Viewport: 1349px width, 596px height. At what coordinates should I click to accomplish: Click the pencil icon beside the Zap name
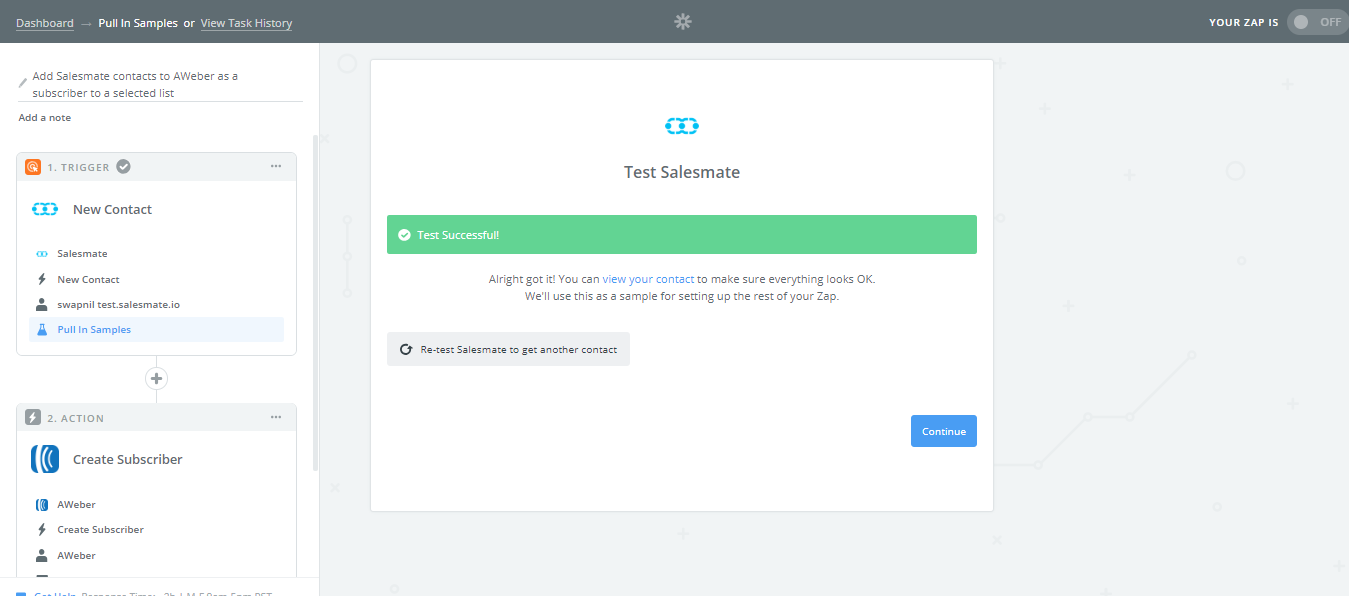click(23, 83)
